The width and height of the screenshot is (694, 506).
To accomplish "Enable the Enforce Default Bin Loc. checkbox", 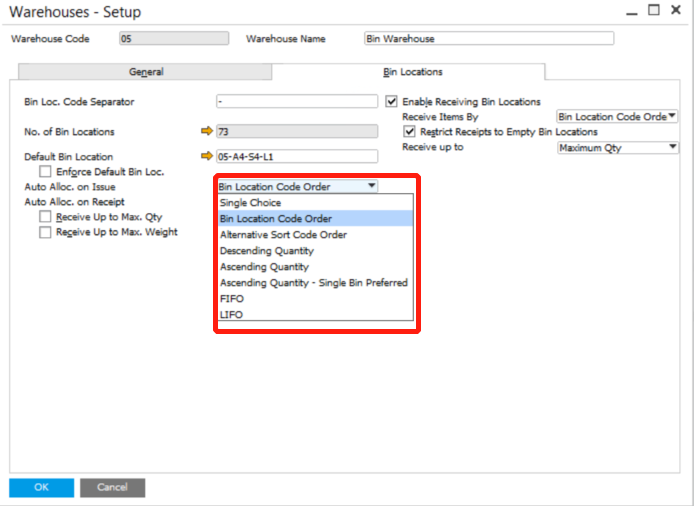I will click(45, 172).
